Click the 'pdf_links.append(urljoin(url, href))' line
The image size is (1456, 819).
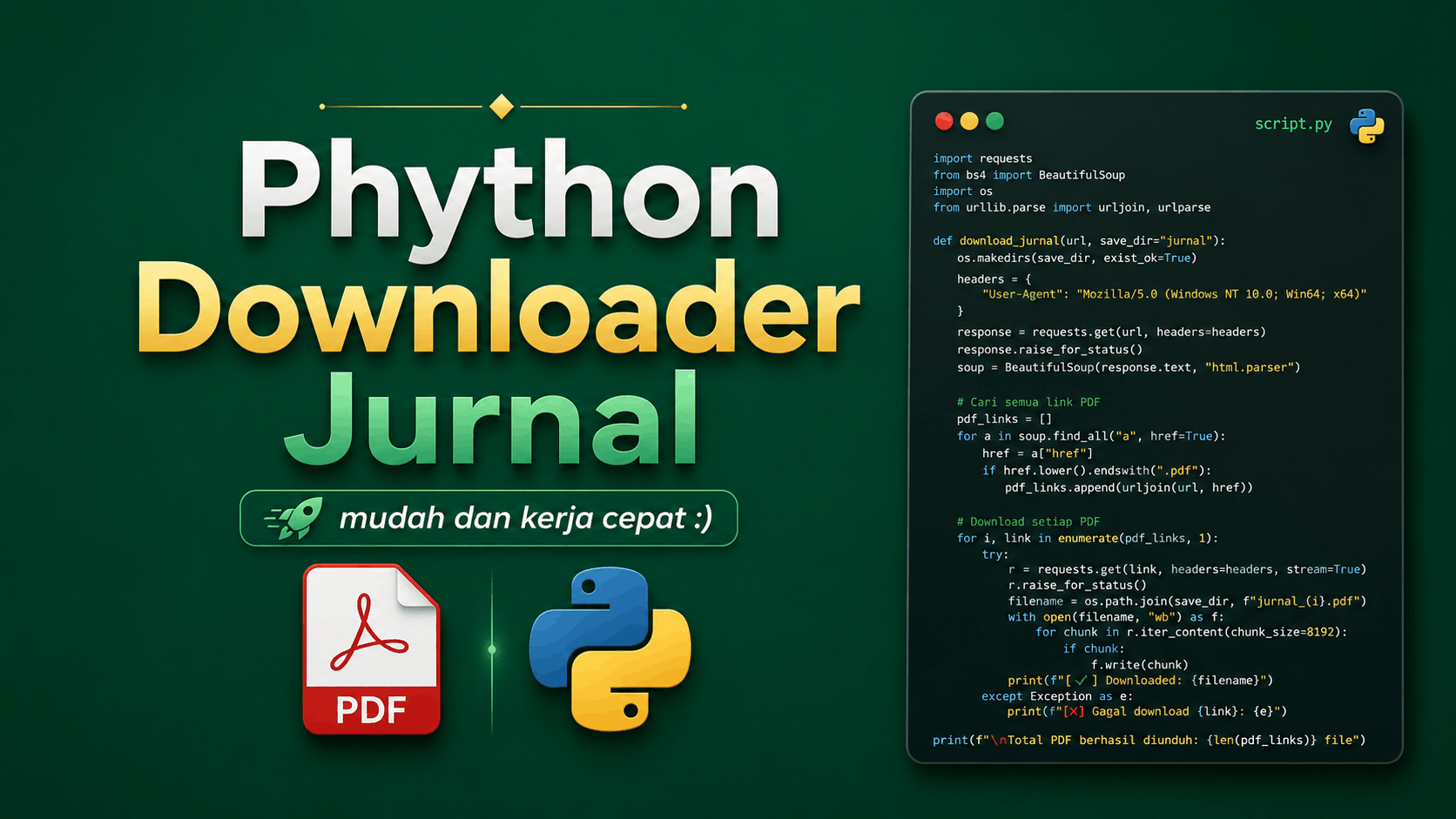[1129, 487]
